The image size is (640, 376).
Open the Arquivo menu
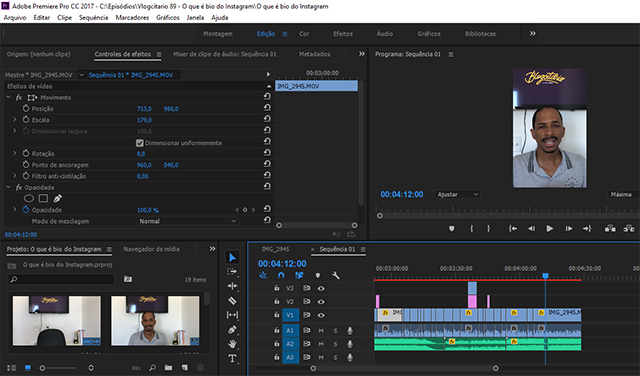click(15, 18)
